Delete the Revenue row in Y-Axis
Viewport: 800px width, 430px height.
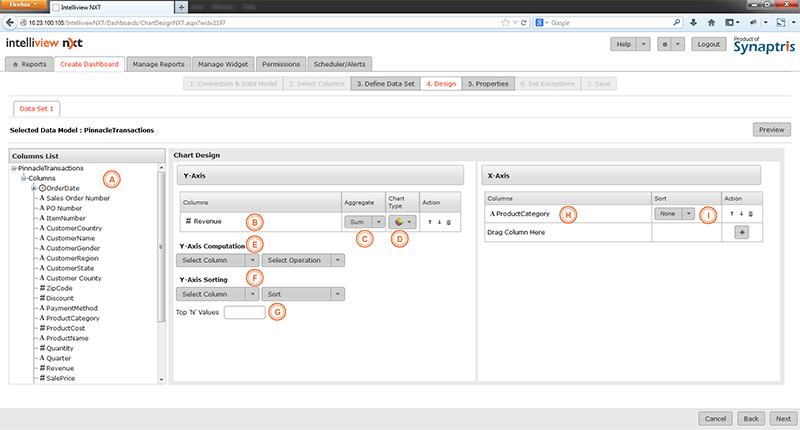click(x=449, y=221)
